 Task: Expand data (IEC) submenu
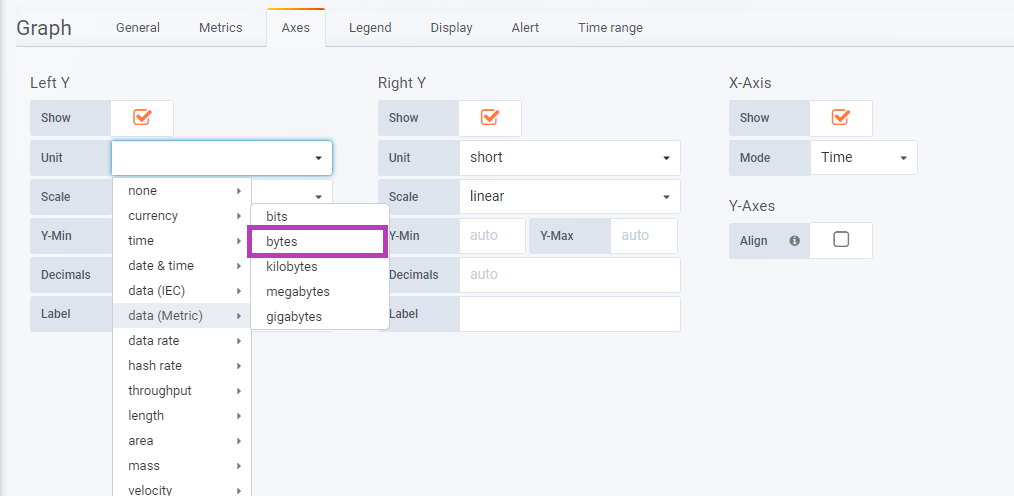182,290
